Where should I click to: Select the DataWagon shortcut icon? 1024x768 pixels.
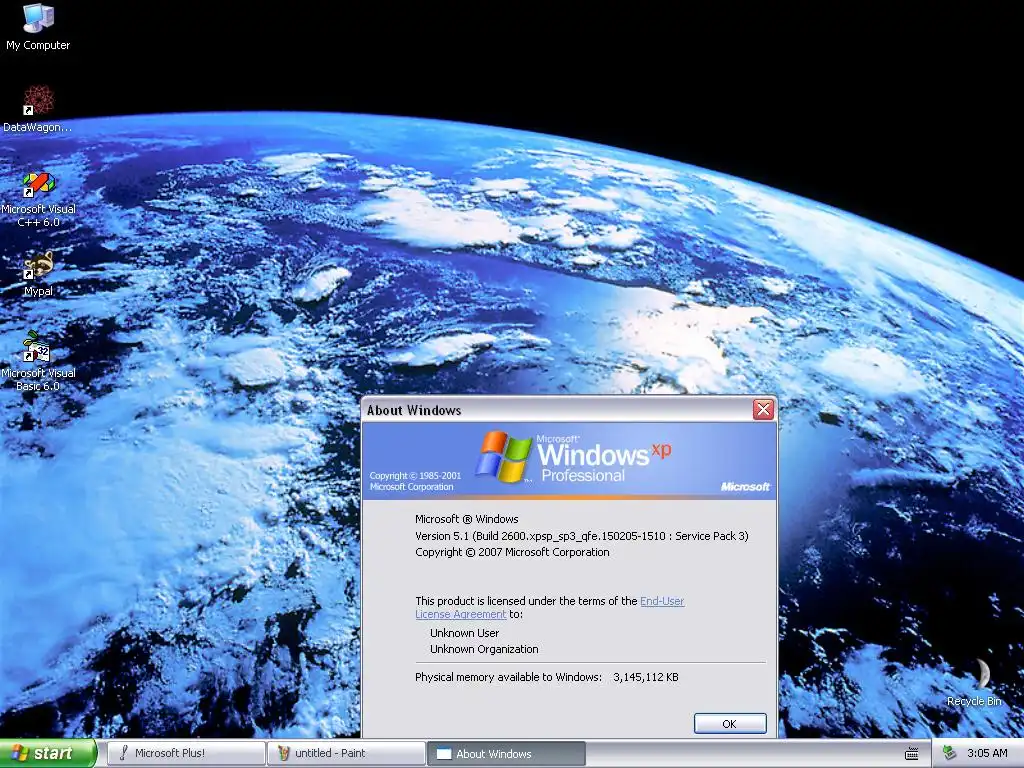(38, 108)
